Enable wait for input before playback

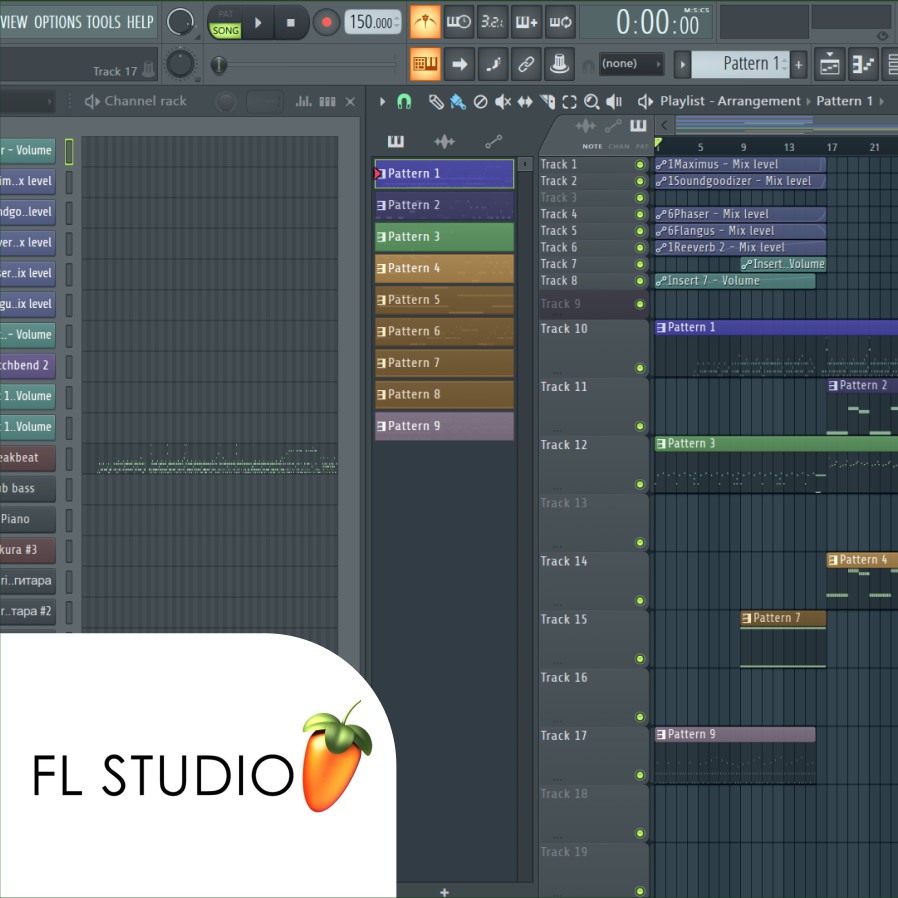click(x=459, y=22)
